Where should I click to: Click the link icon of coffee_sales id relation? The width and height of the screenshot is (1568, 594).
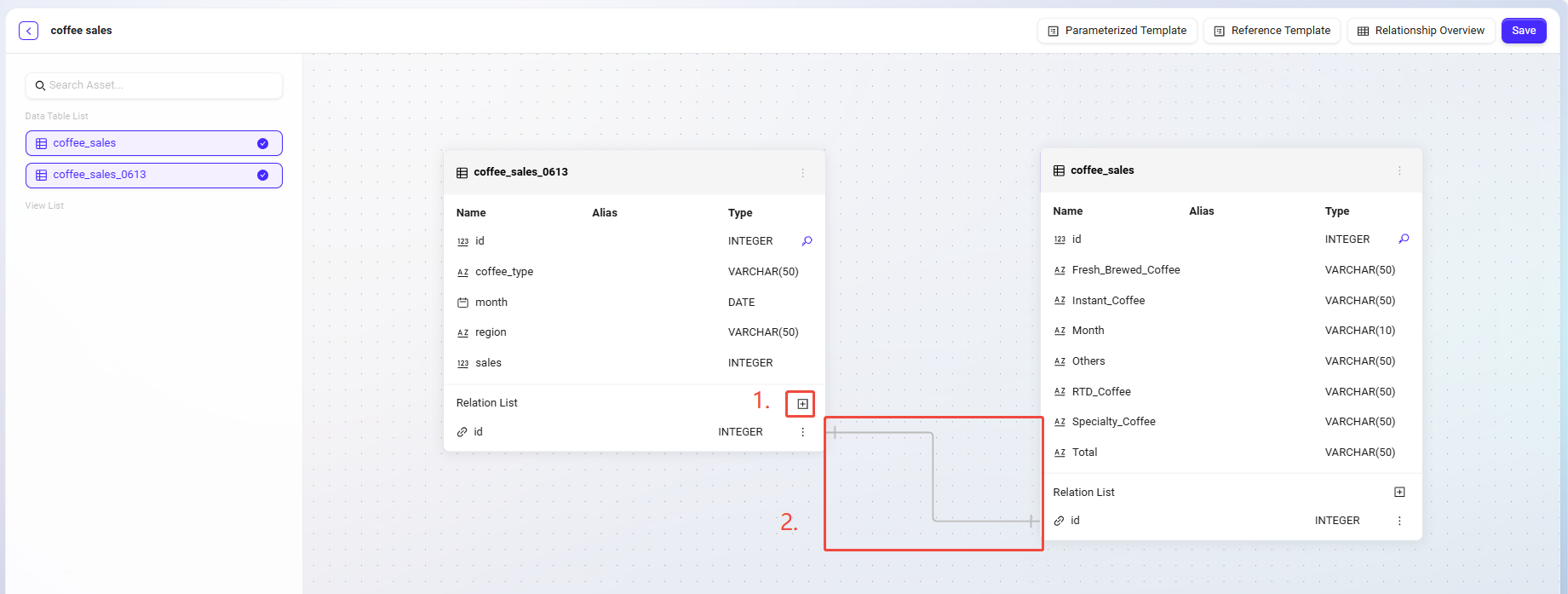coord(1059,521)
